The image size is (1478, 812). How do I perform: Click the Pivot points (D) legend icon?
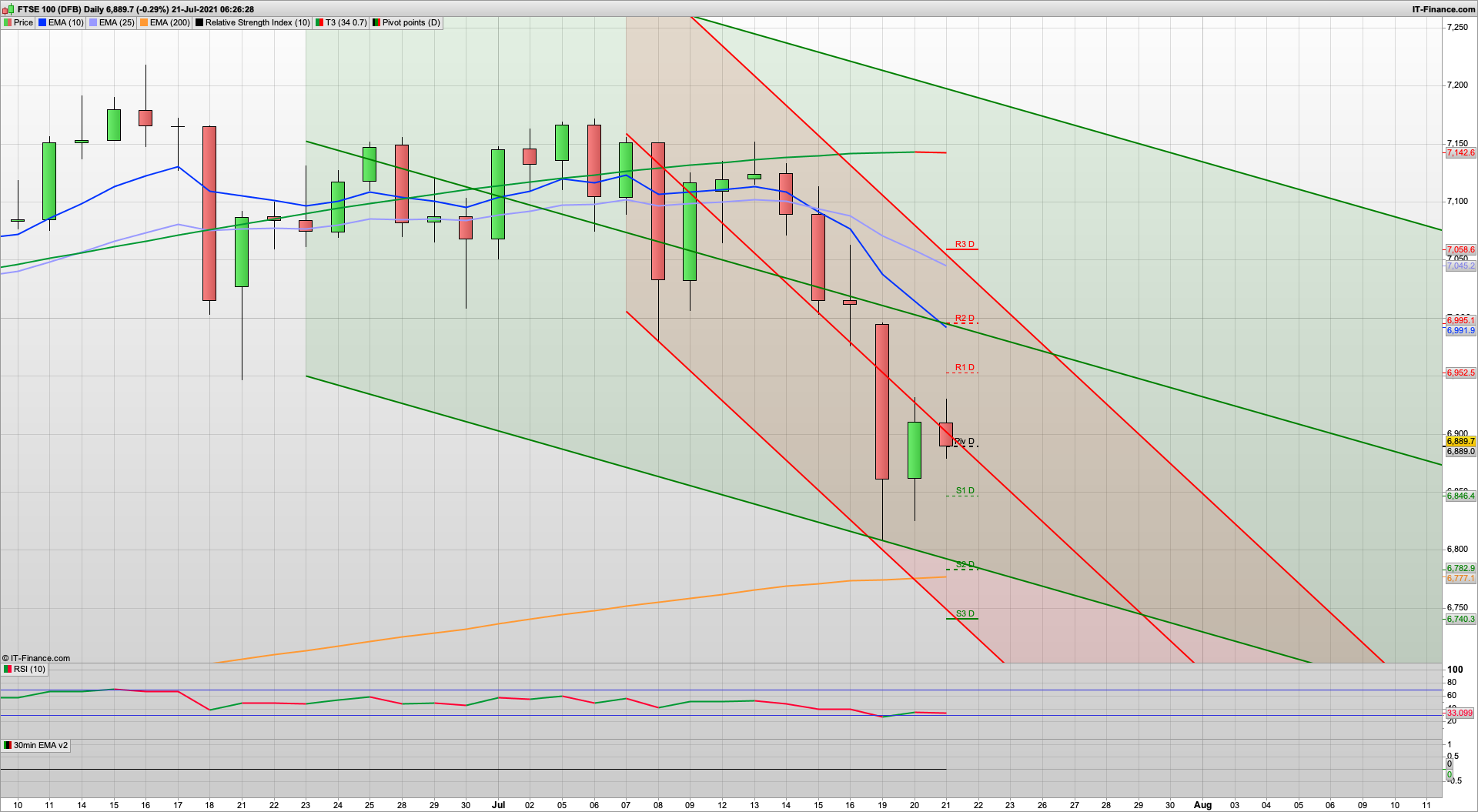point(375,22)
